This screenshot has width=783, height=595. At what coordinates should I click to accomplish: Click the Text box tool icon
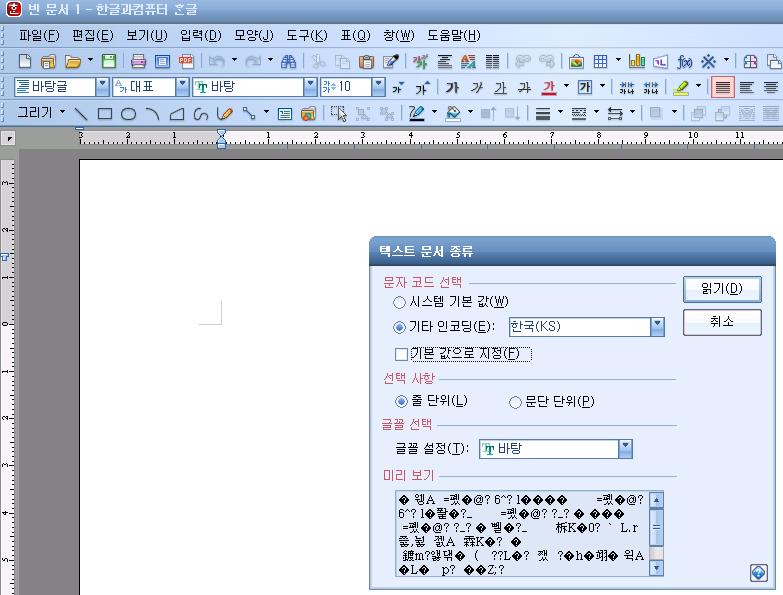tap(285, 114)
